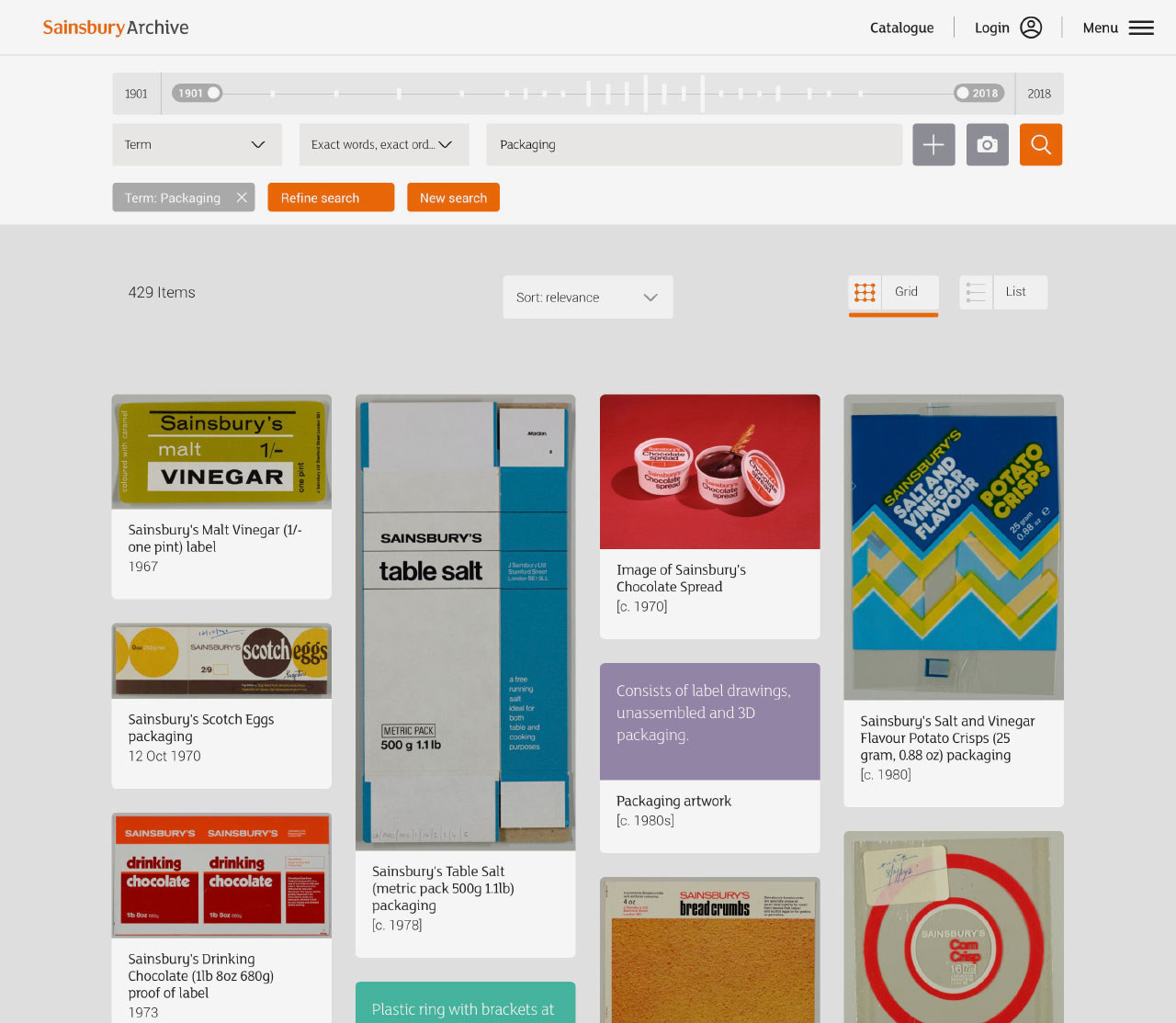Click the [c. 1980s] date text
The image size is (1176, 1023).
[x=645, y=820]
